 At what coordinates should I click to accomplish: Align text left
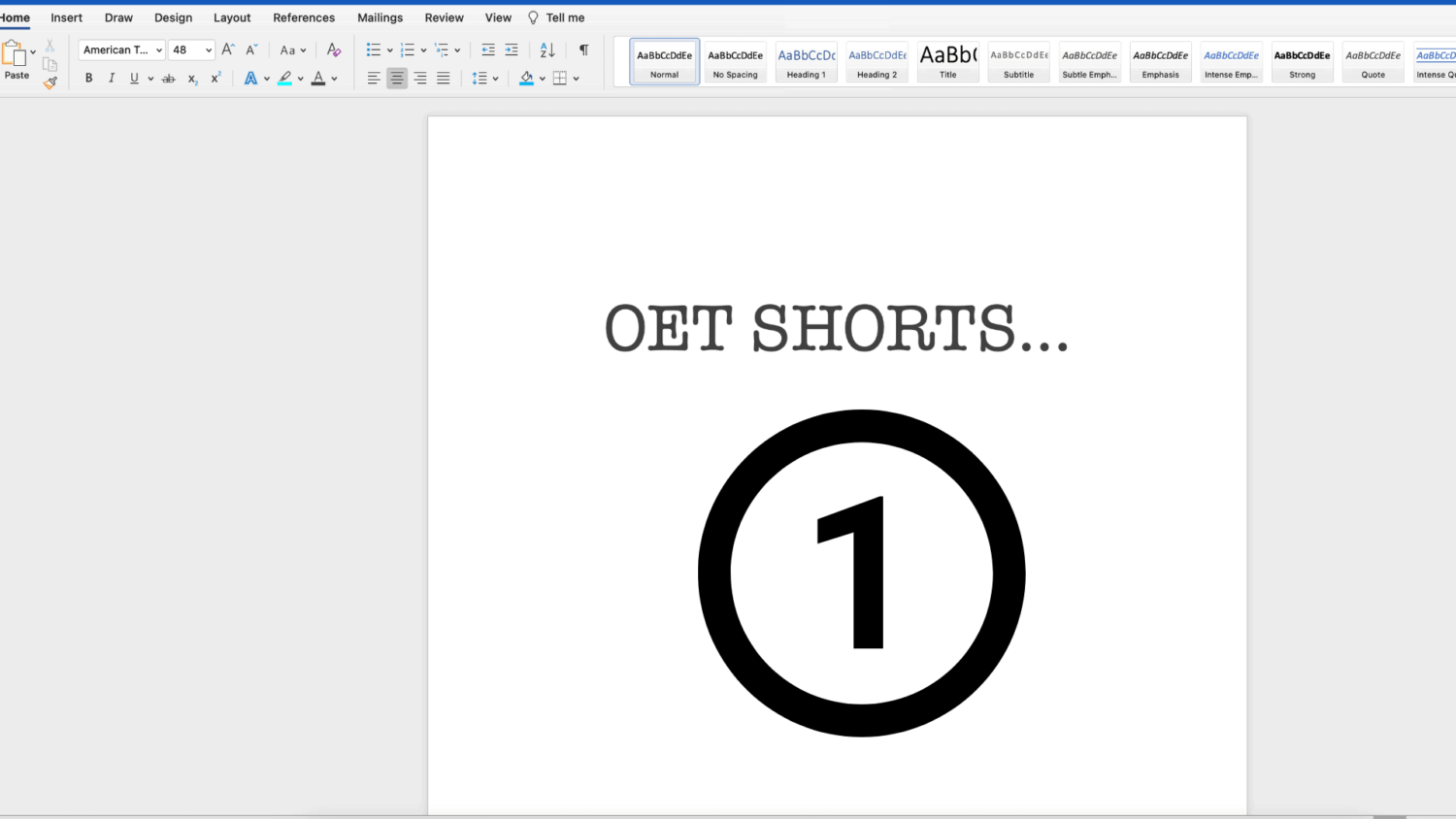pyautogui.click(x=374, y=79)
